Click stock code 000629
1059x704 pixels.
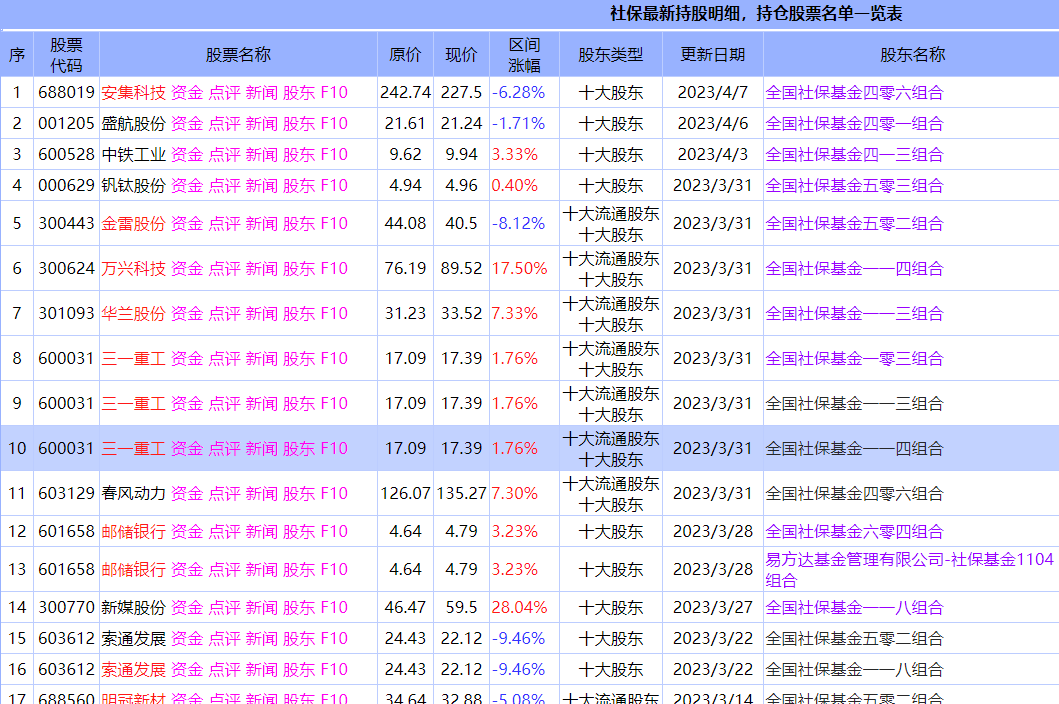click(66, 186)
